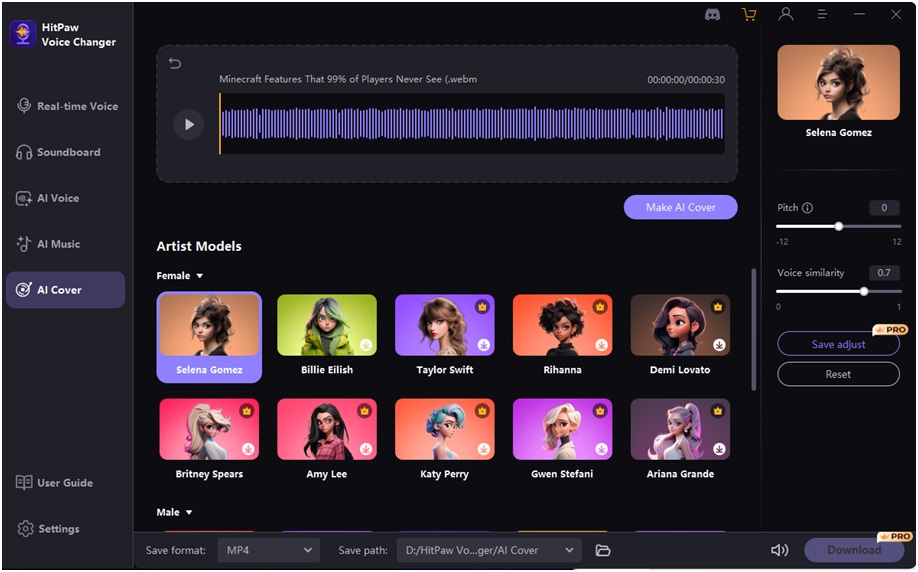This screenshot has width=918, height=572.
Task: Click the crown badge on Gwen Stefani
Action: [600, 411]
